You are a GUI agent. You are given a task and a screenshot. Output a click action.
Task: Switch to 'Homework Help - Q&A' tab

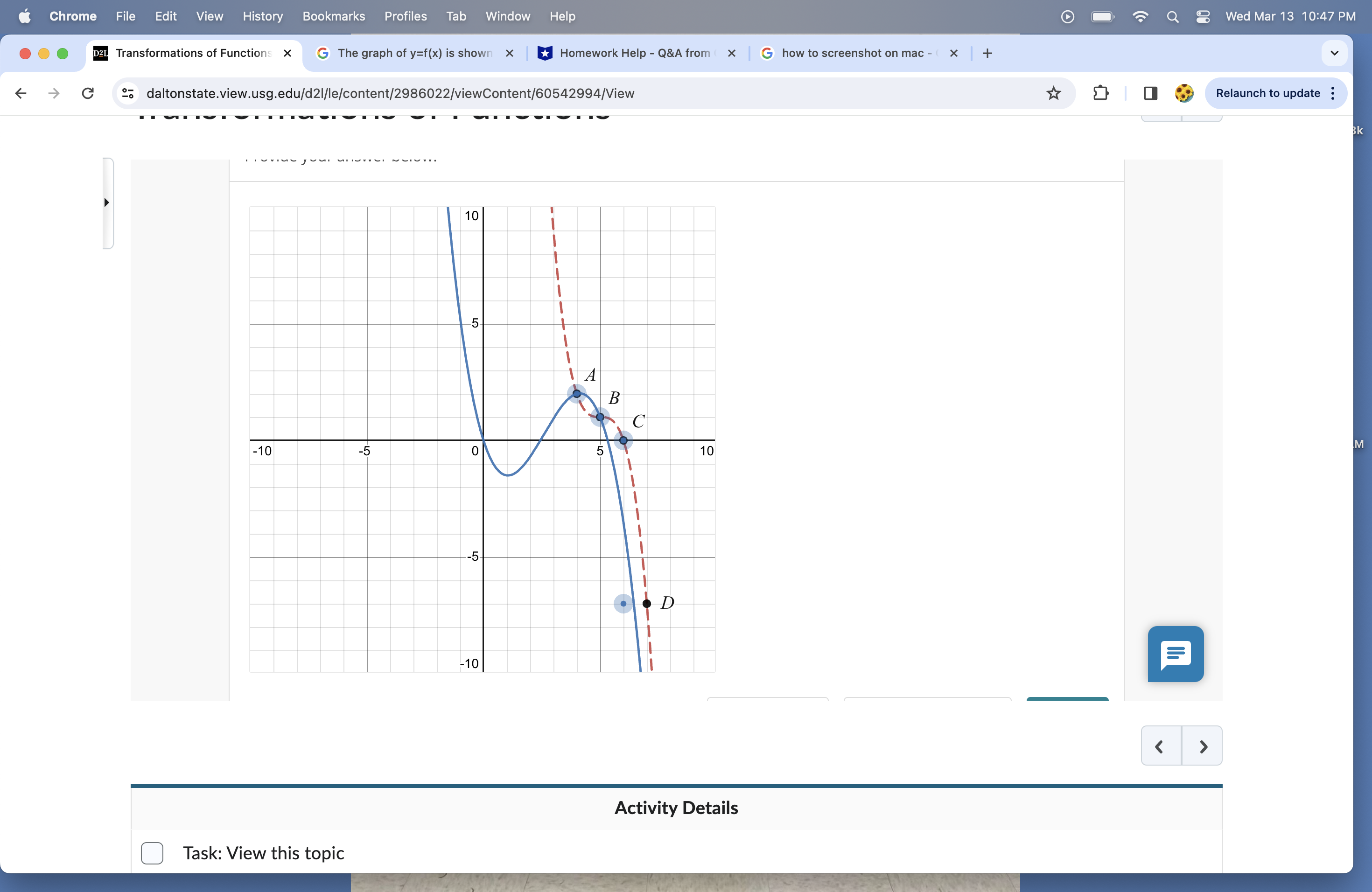(634, 53)
